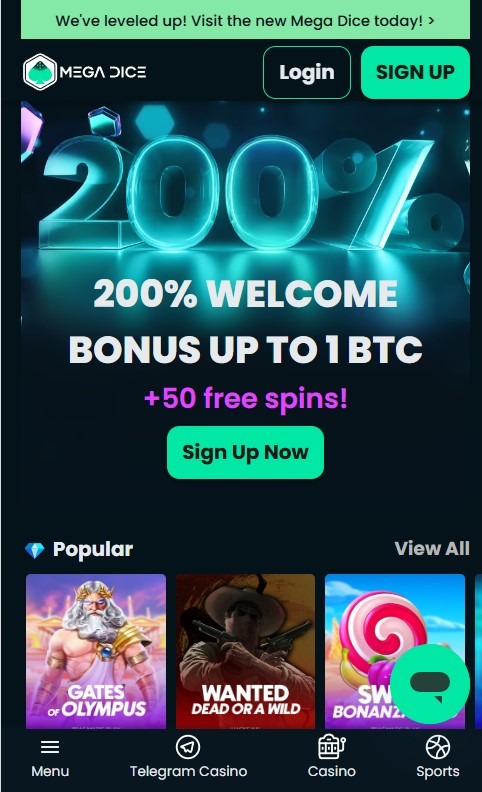The height and width of the screenshot is (792, 482).
Task: Follow the View All link
Action: click(x=432, y=549)
